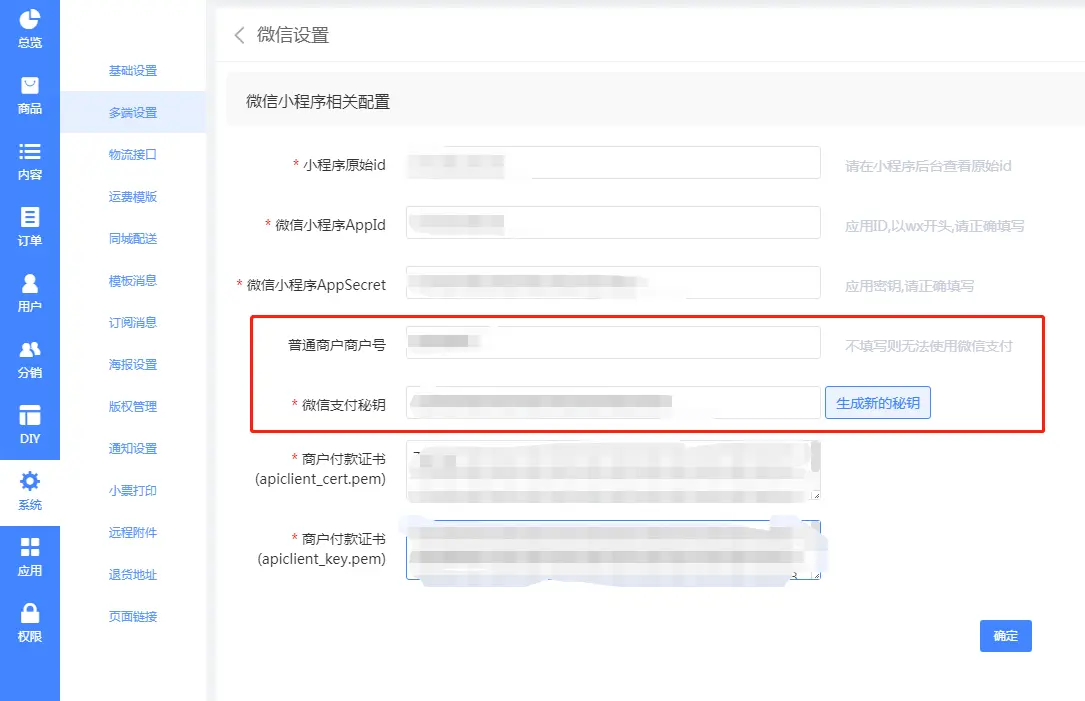
Task: Focus the 普通商户商户号 input field
Action: (612, 343)
